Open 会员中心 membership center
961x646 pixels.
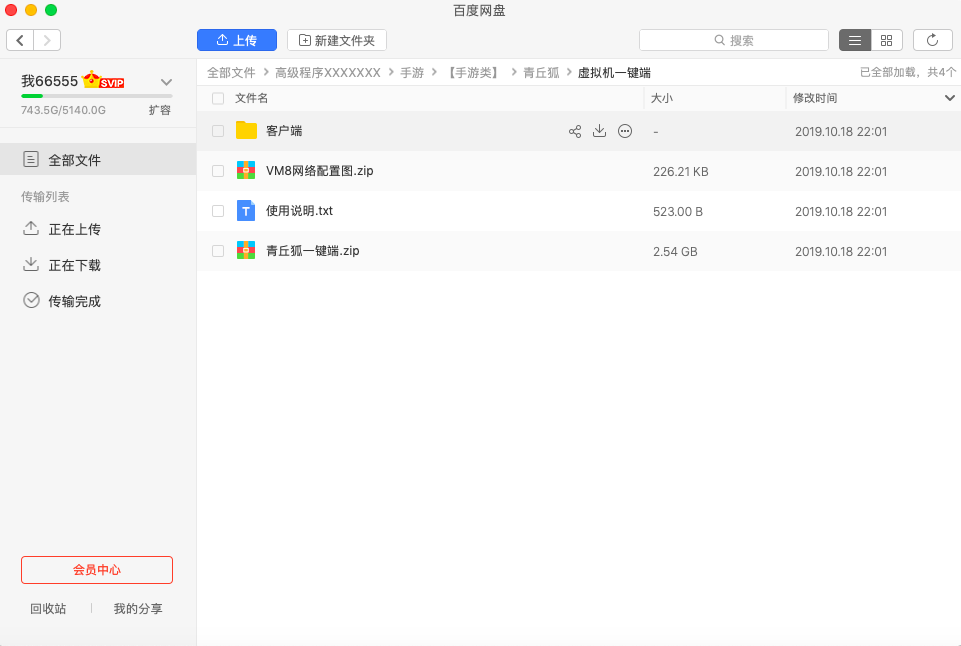(97, 570)
